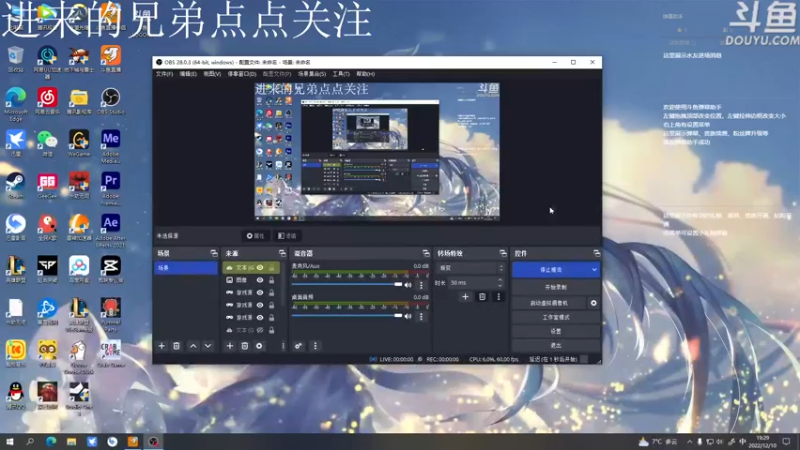Open advanced audio properties gear in mixer
Image resolution: width=800 pixels, height=450 pixels.
[298, 346]
